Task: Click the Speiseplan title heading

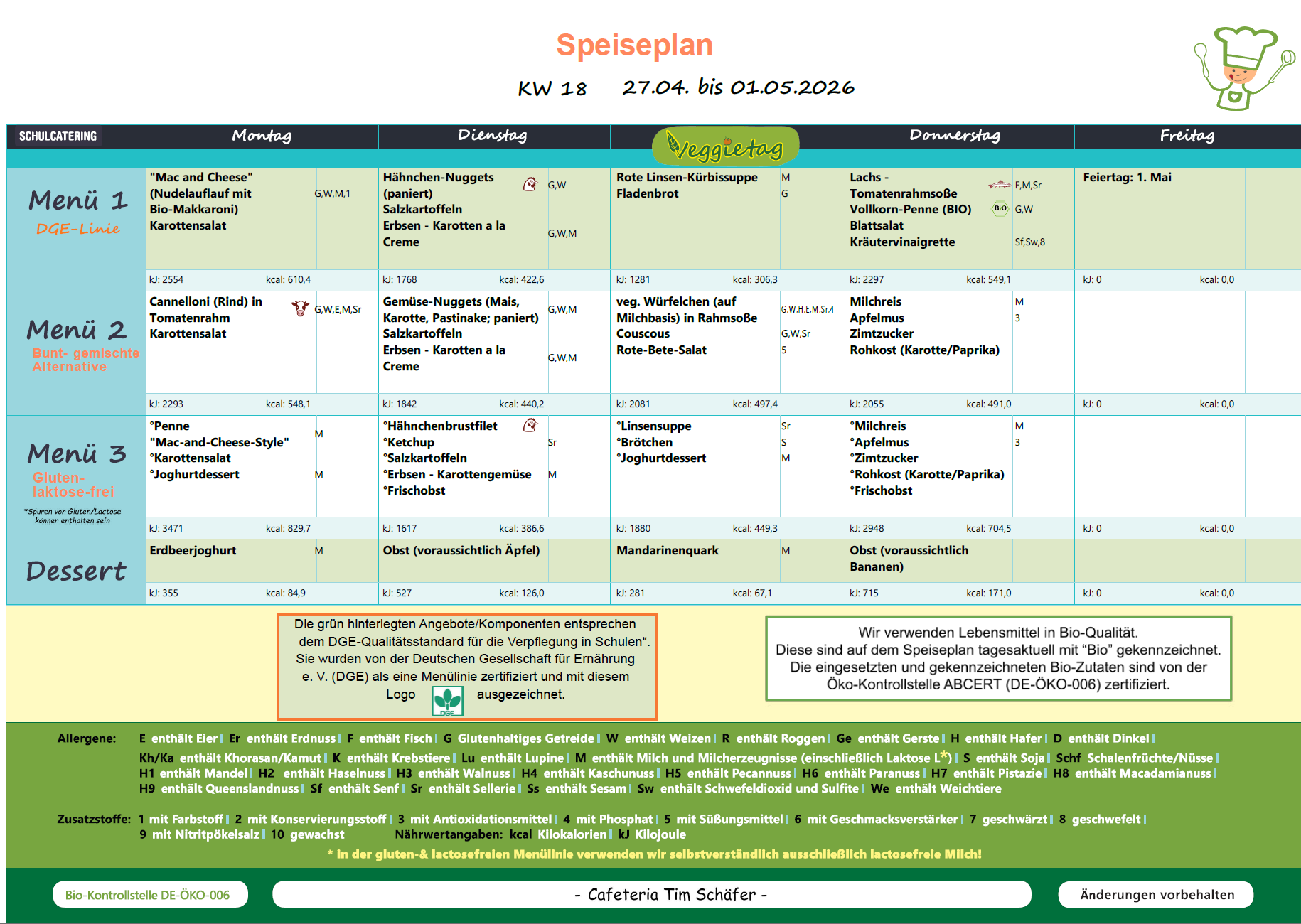Action: tap(634, 45)
